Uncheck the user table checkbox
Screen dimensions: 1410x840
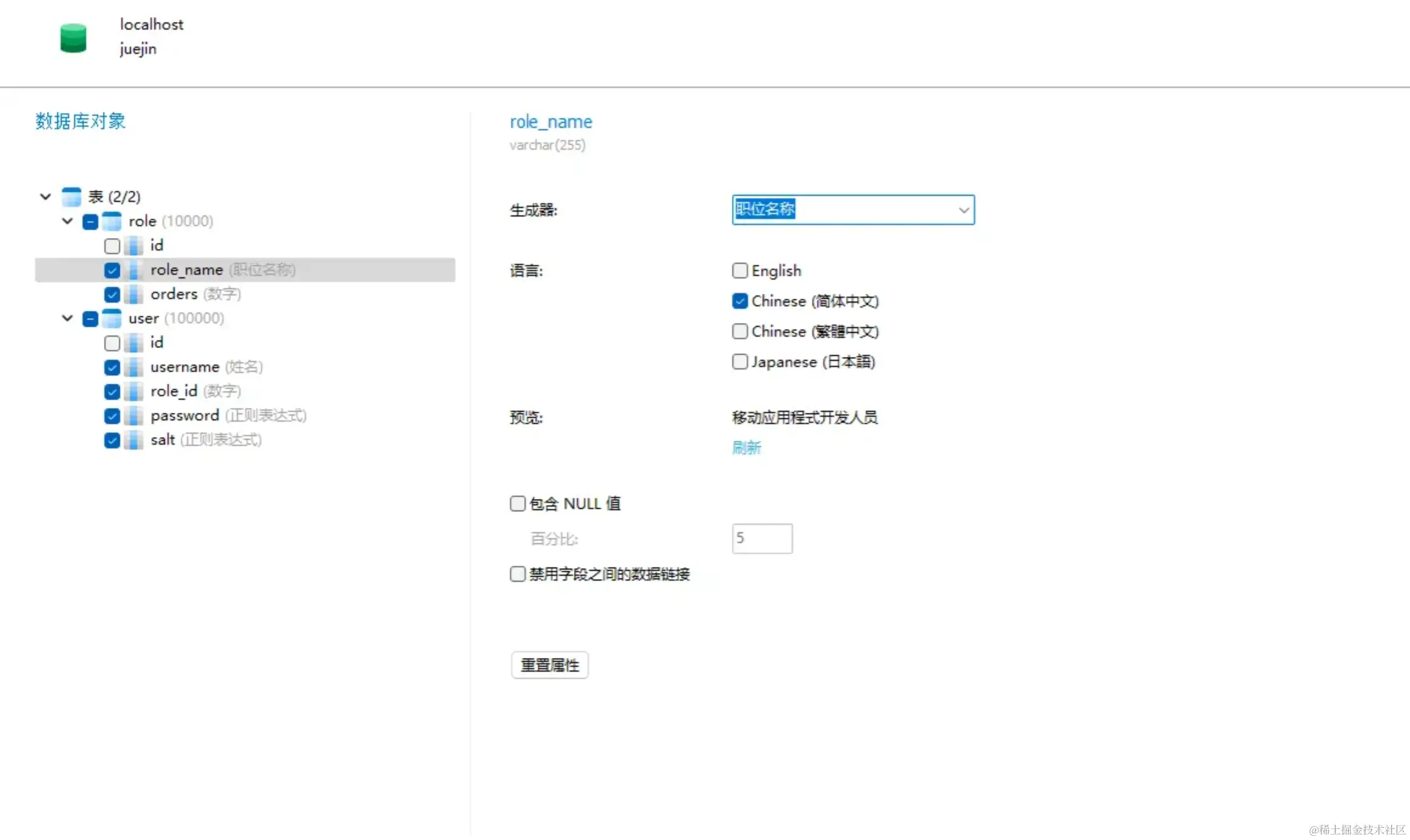90,319
